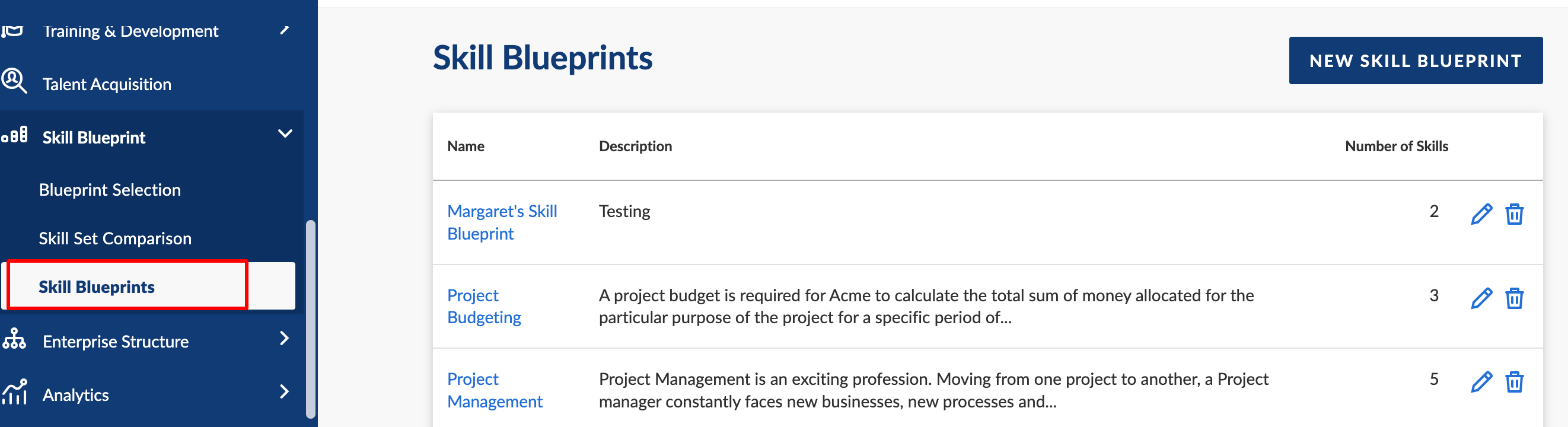Select the Skill Blueprints sidebar item
The width and height of the screenshot is (1568, 427).
(149, 286)
